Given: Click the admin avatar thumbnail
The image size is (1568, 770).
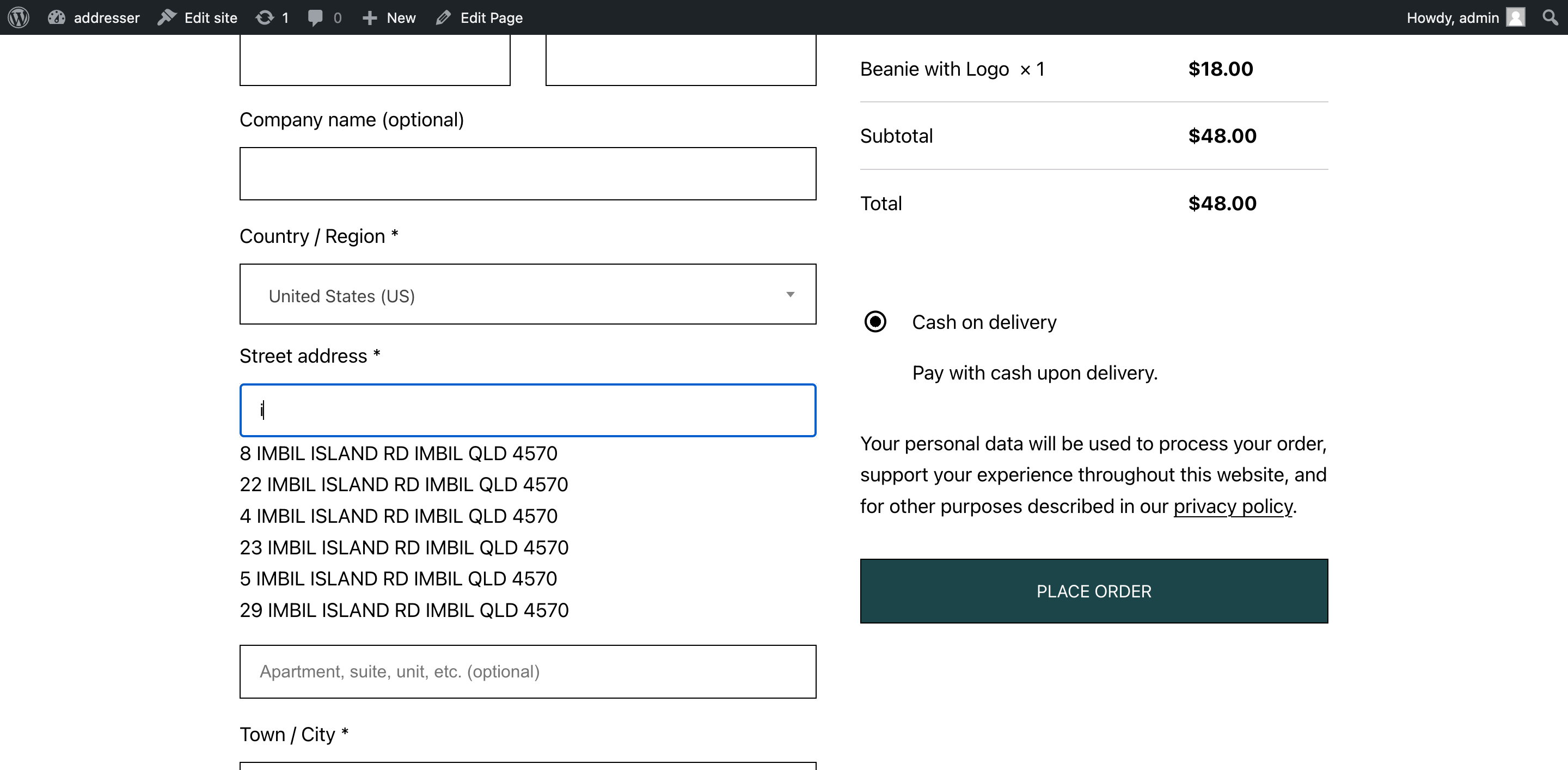Looking at the screenshot, I should [1516, 17].
